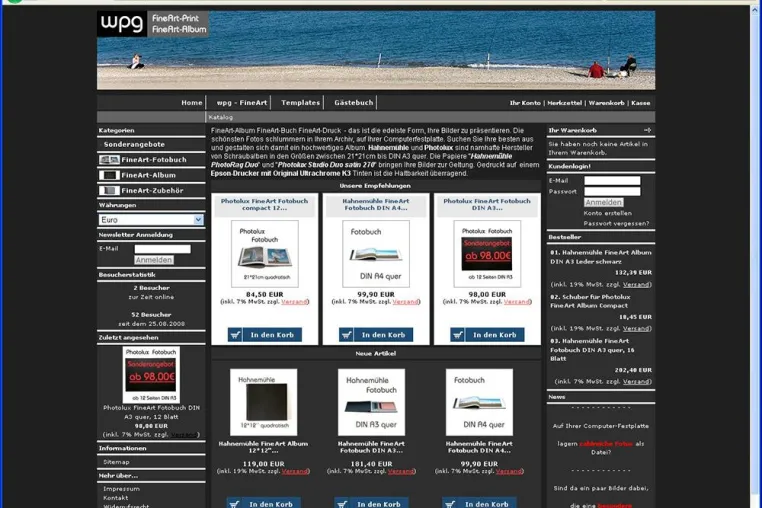Screen dimensions: 762x508
Task: Open the Warenkorb link in top bar
Action: (x=606, y=103)
